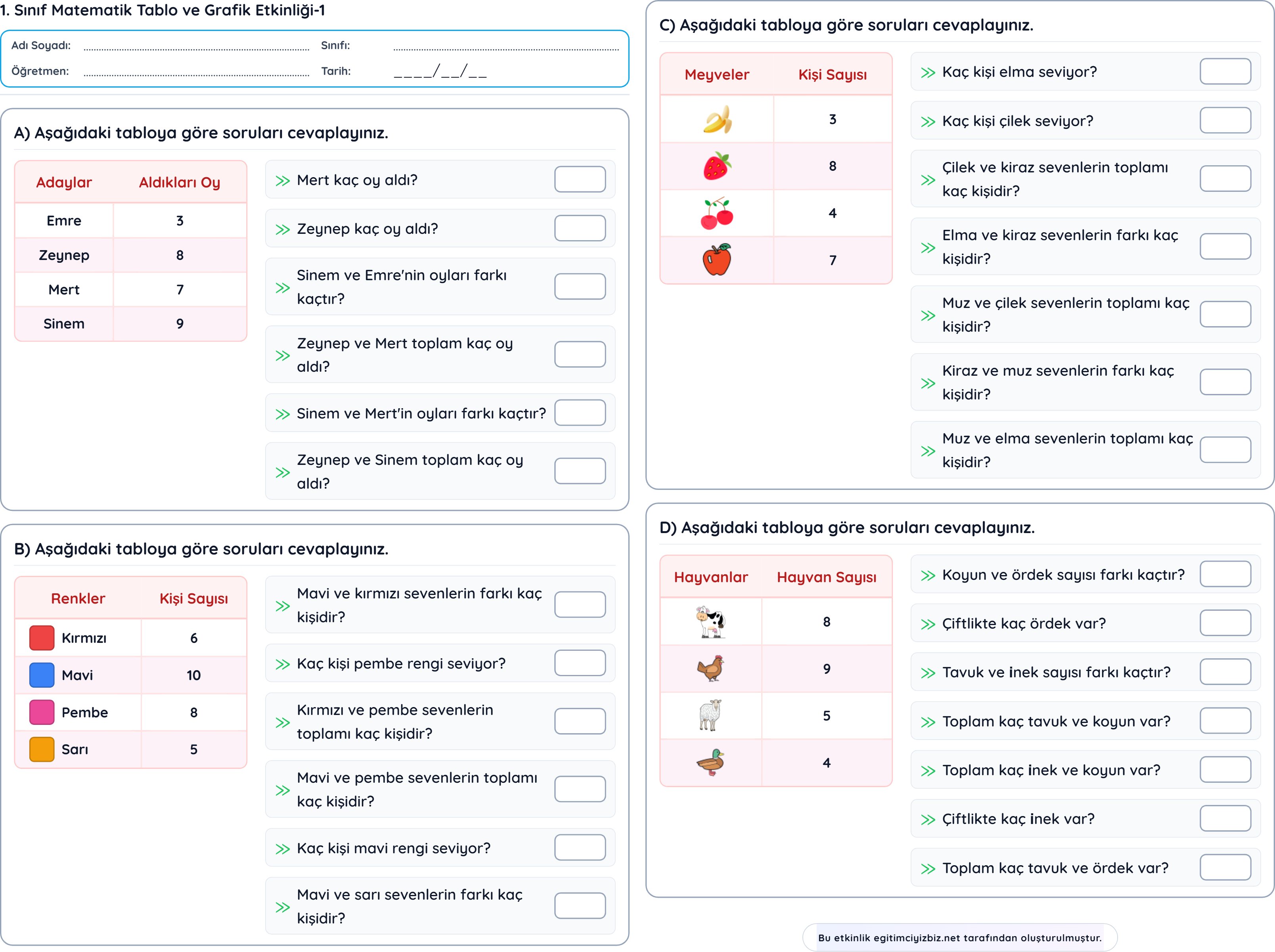This screenshot has width=1275, height=952.
Task: Click the sheep icon in animal table
Action: click(x=710, y=715)
